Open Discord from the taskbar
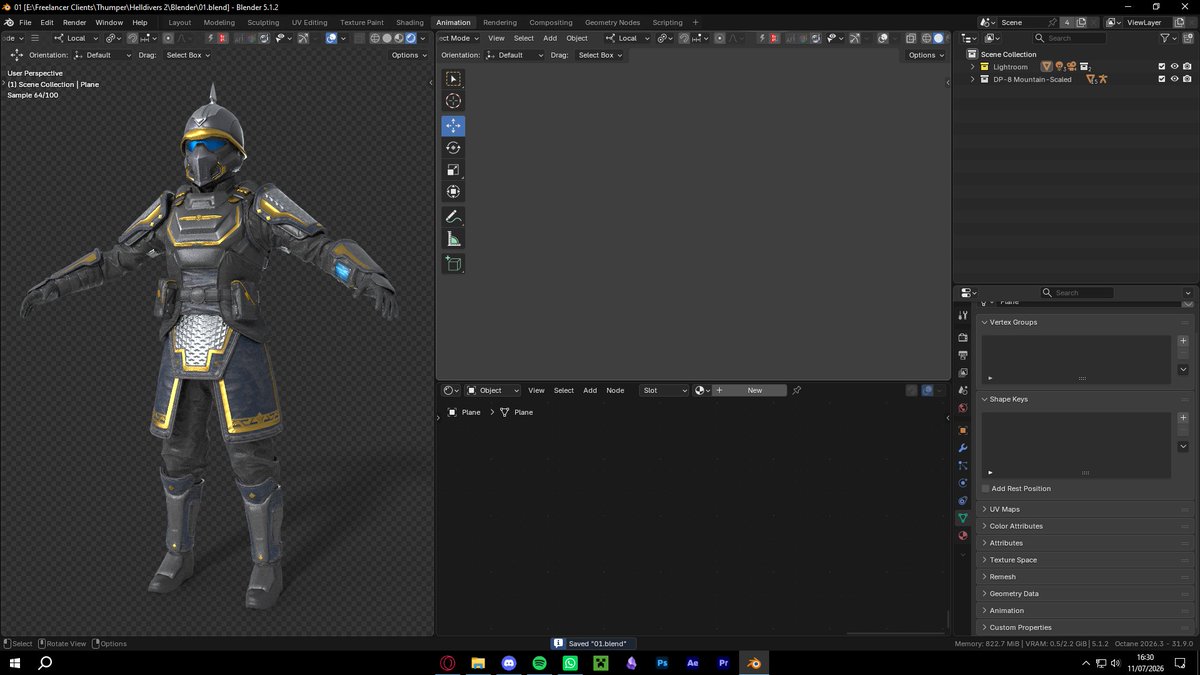The height and width of the screenshot is (675, 1200). (509, 663)
